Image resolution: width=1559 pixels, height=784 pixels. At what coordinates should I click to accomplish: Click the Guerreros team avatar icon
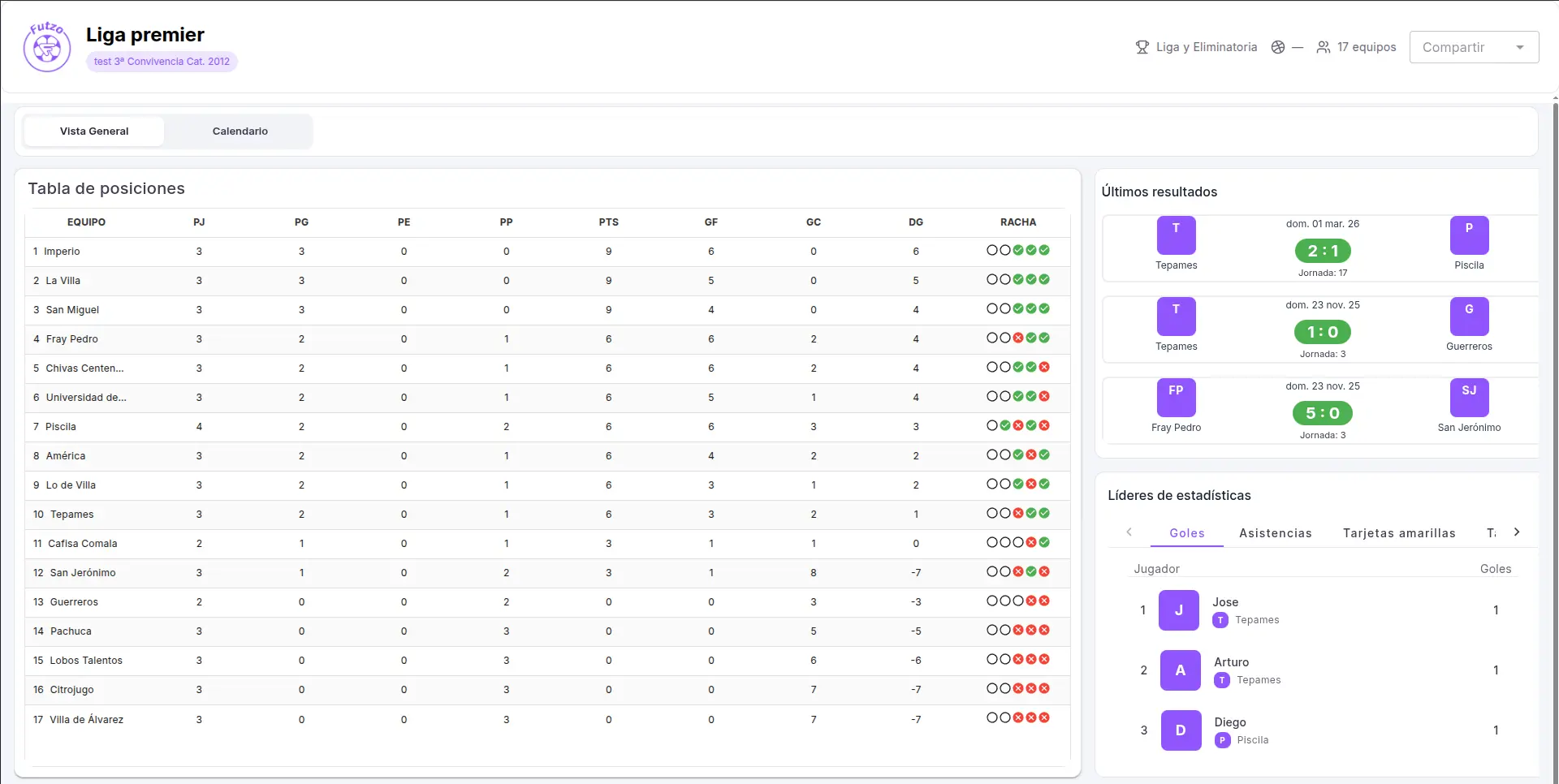(1468, 317)
